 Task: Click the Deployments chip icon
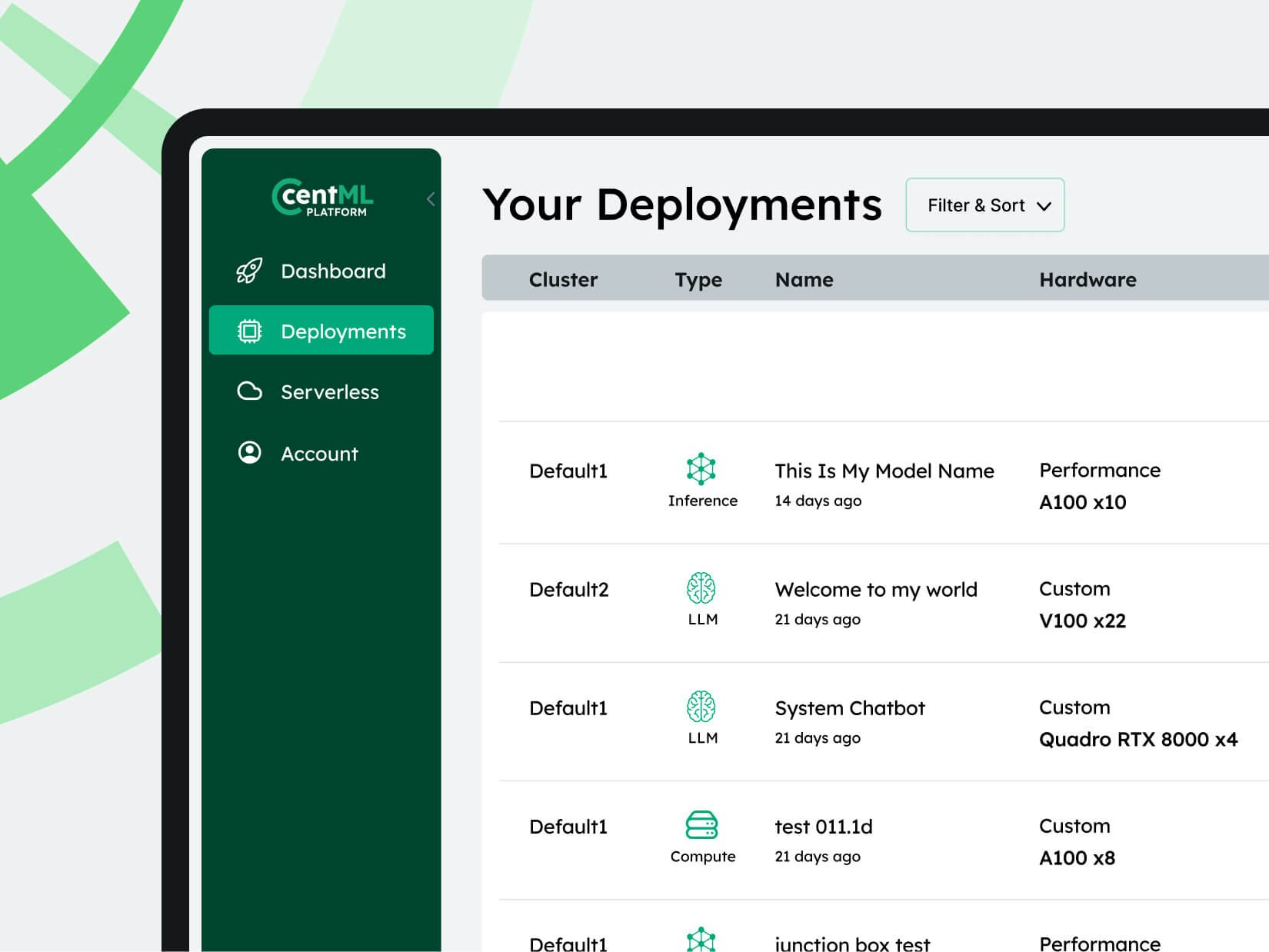click(x=249, y=331)
